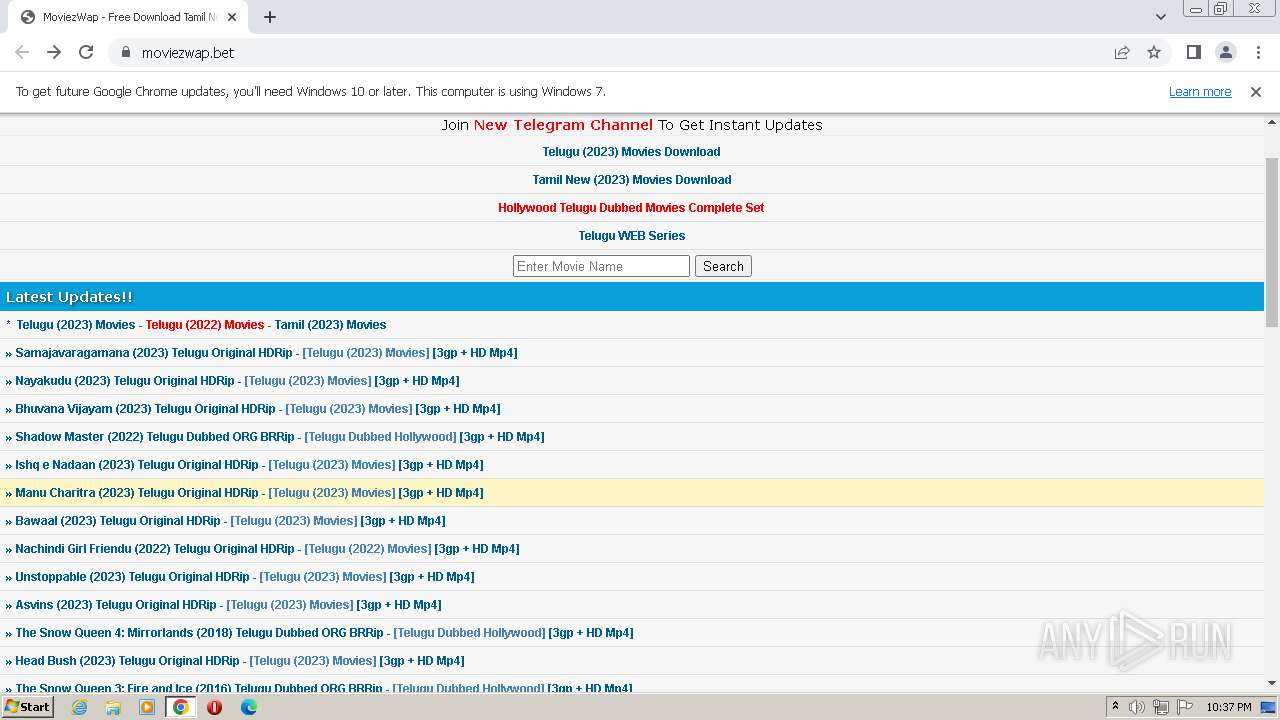
Task: Open Bhuvana Vijayam (2023) movie link
Action: [145, 409]
